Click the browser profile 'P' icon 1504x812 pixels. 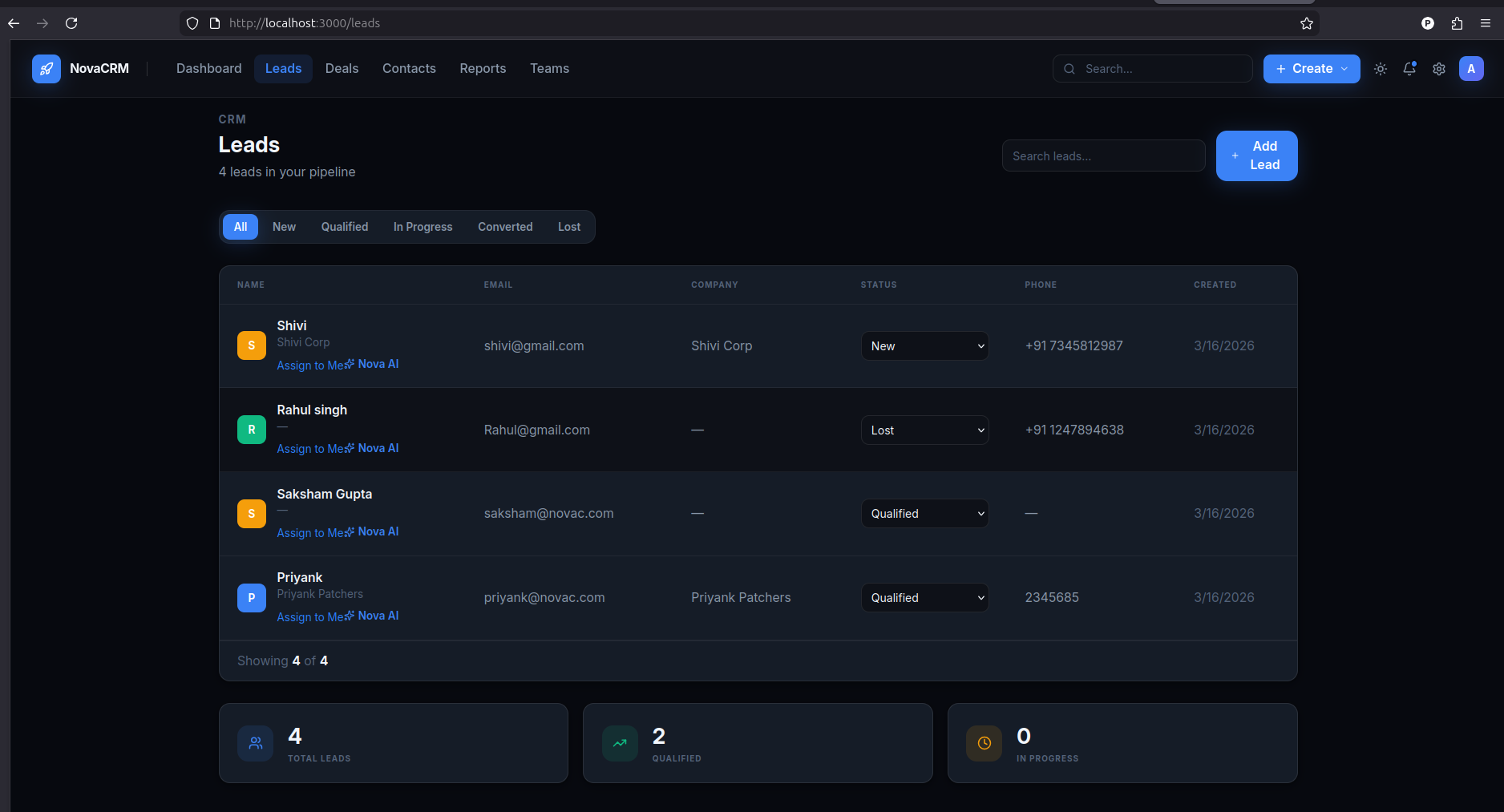pos(1428,23)
